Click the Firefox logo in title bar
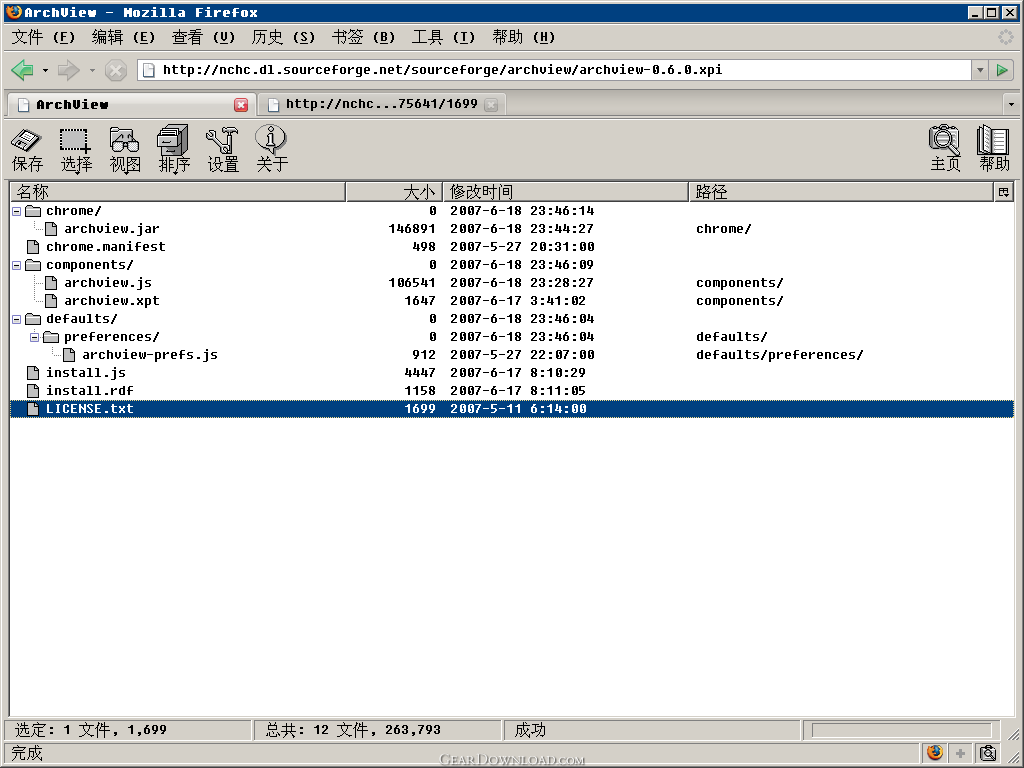This screenshot has height=768, width=1024. (x=13, y=12)
